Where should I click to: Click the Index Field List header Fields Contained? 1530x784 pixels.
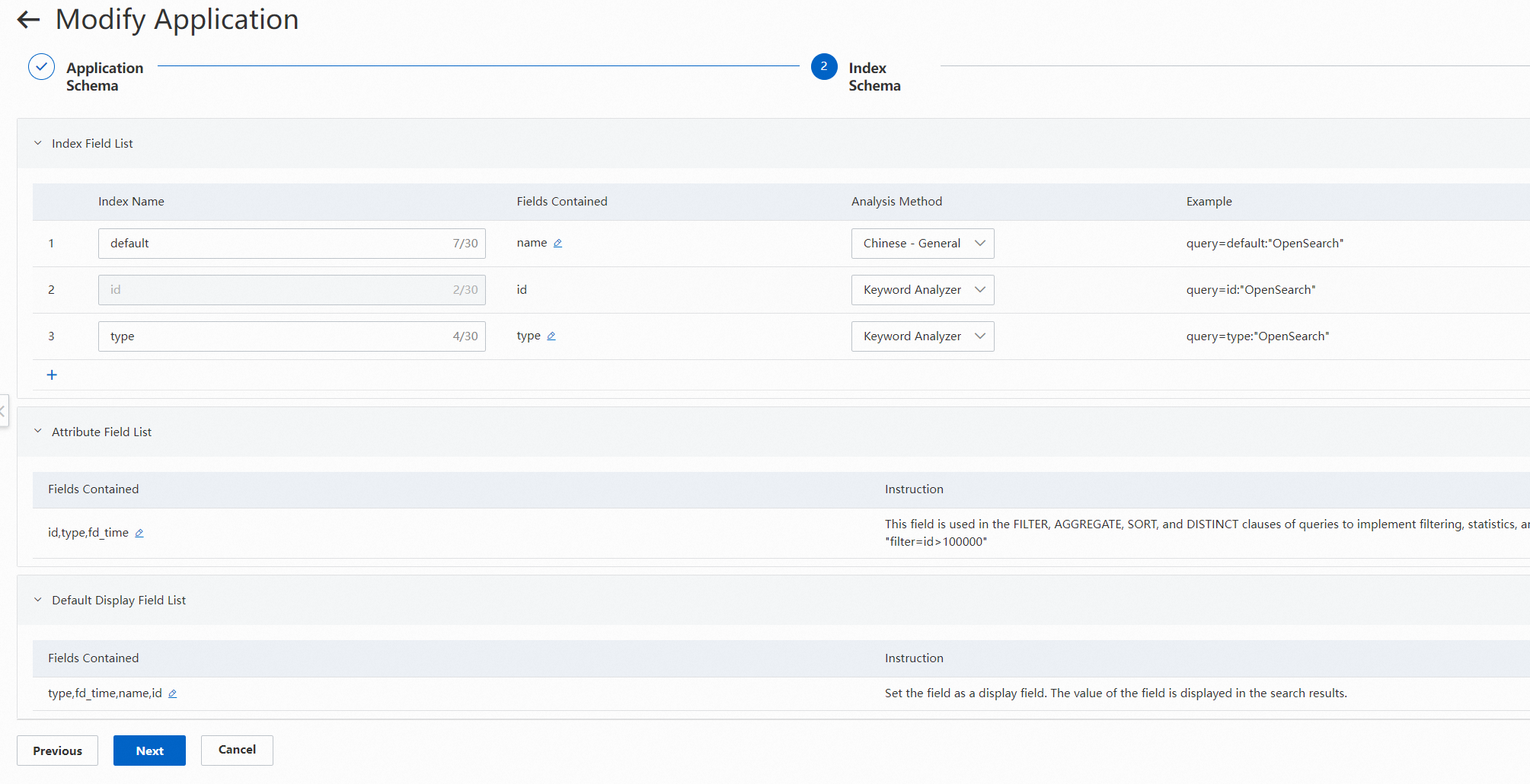click(x=562, y=202)
